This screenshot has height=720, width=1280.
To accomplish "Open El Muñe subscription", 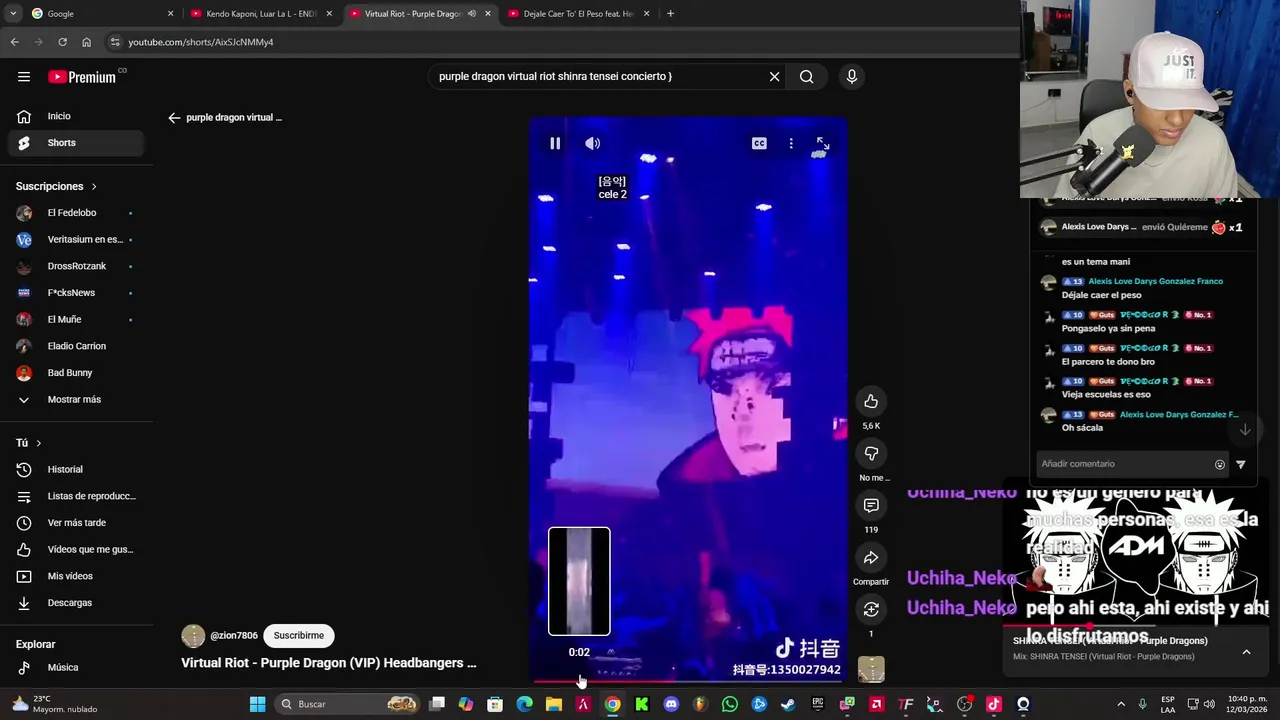I will point(76,319).
